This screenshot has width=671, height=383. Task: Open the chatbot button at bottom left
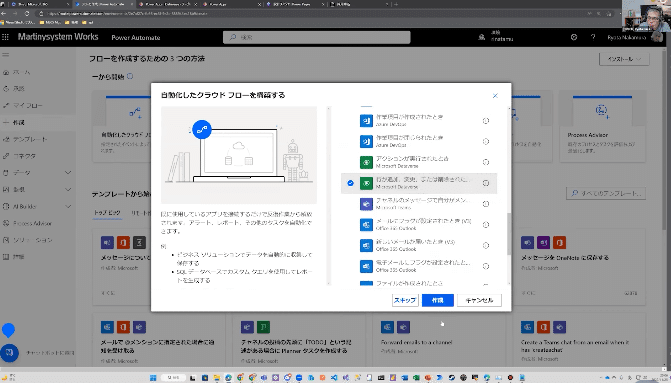9,353
